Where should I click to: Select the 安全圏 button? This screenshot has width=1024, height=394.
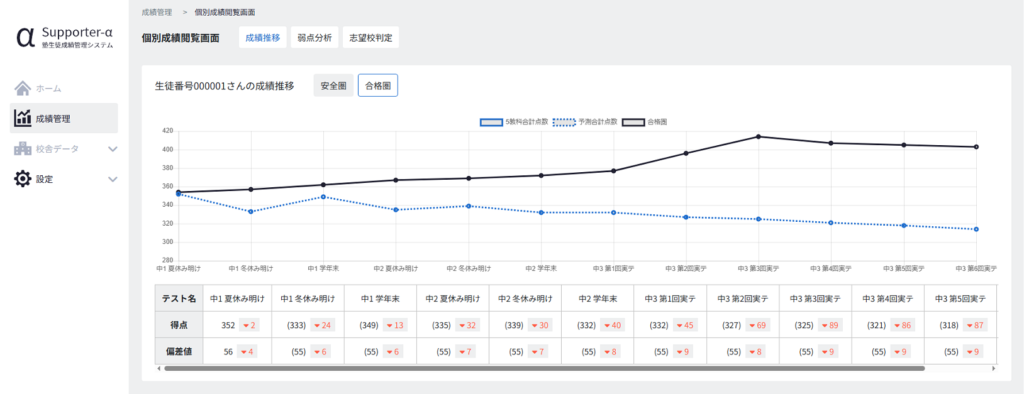click(x=333, y=86)
